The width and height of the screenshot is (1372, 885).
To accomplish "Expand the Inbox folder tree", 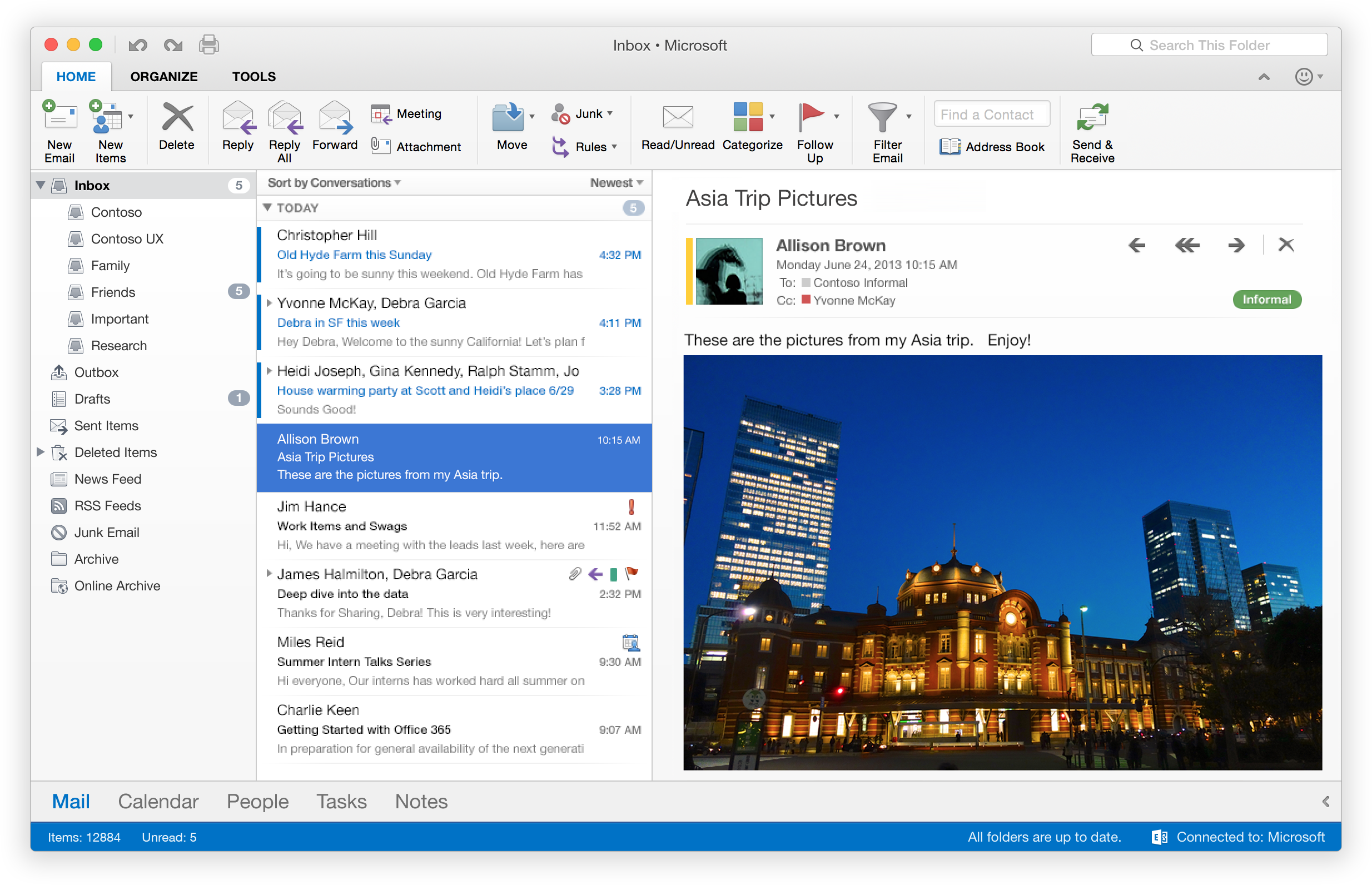I will (x=40, y=184).
